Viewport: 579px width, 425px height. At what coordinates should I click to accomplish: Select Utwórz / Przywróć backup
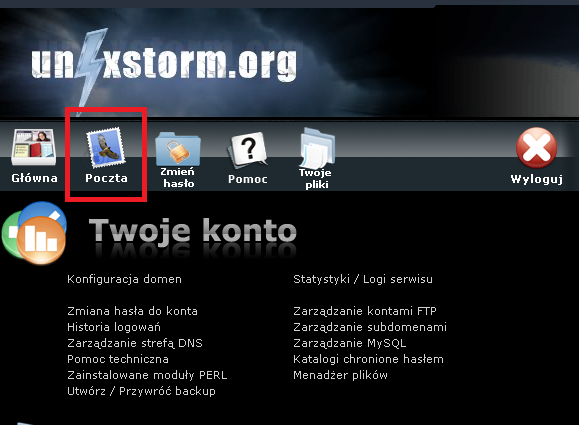click(x=141, y=391)
